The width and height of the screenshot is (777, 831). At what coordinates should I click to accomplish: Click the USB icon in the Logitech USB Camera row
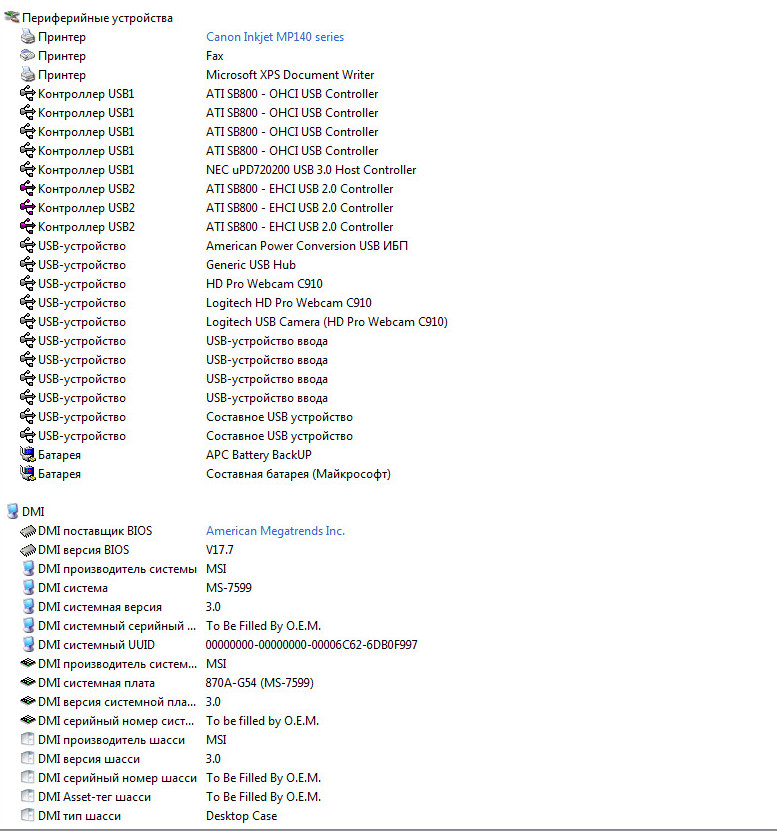(28, 321)
